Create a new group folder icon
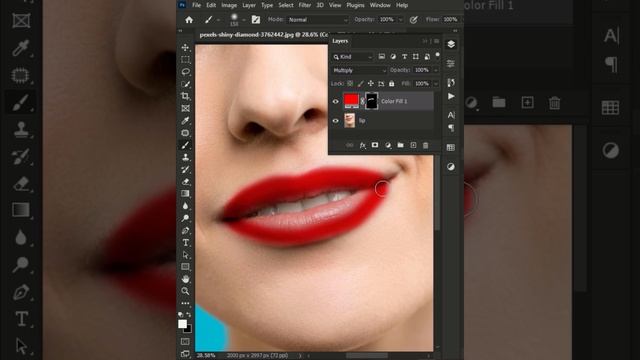The image size is (640, 360). pos(400,145)
